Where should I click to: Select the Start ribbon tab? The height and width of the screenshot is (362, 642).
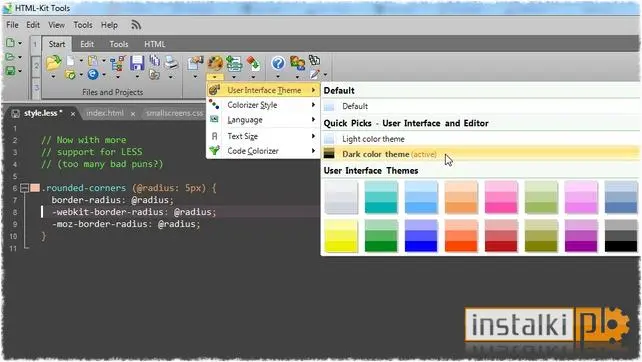click(x=57, y=44)
